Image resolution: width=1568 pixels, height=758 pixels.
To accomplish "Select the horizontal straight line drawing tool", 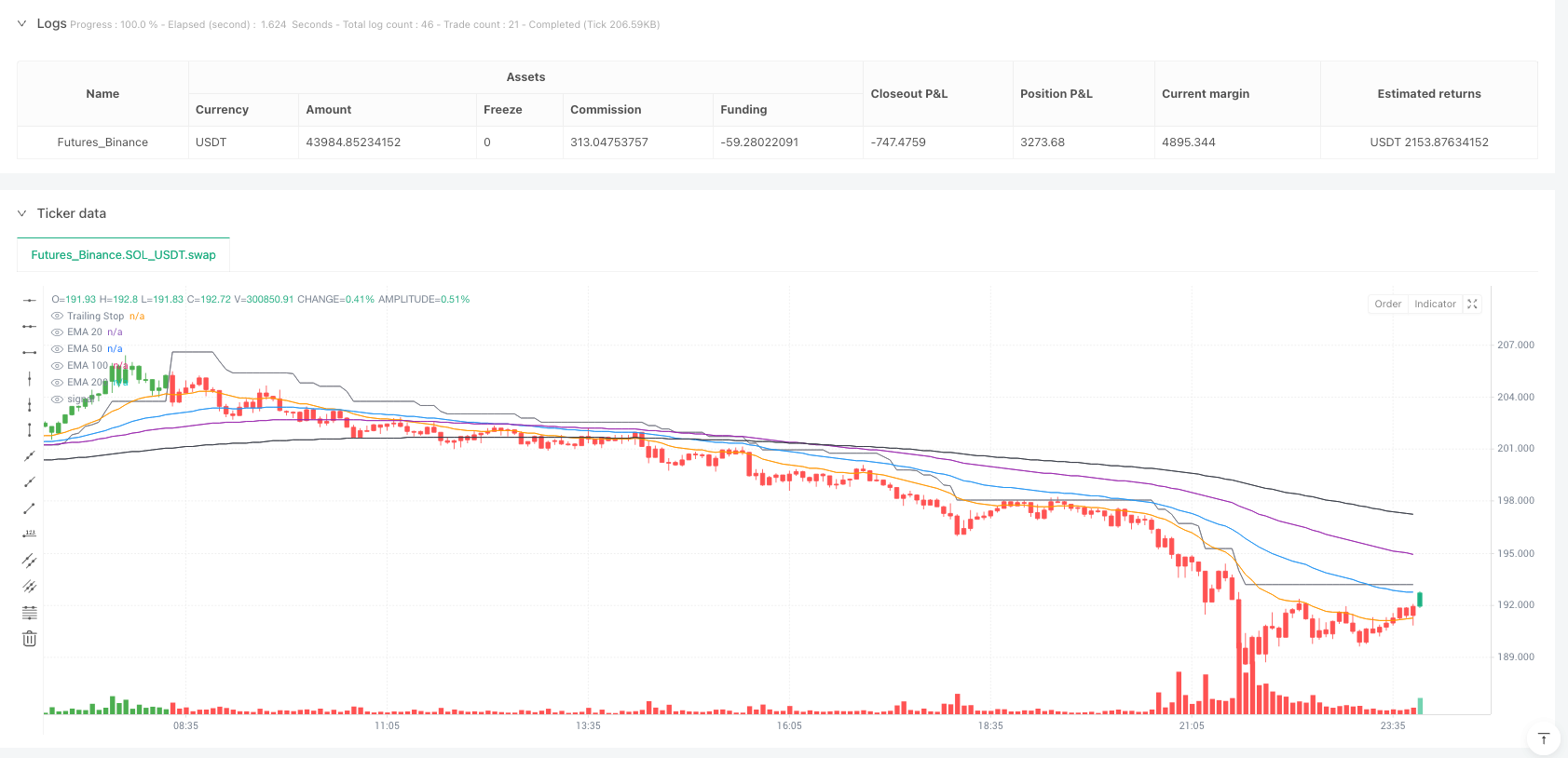I will 30,300.
